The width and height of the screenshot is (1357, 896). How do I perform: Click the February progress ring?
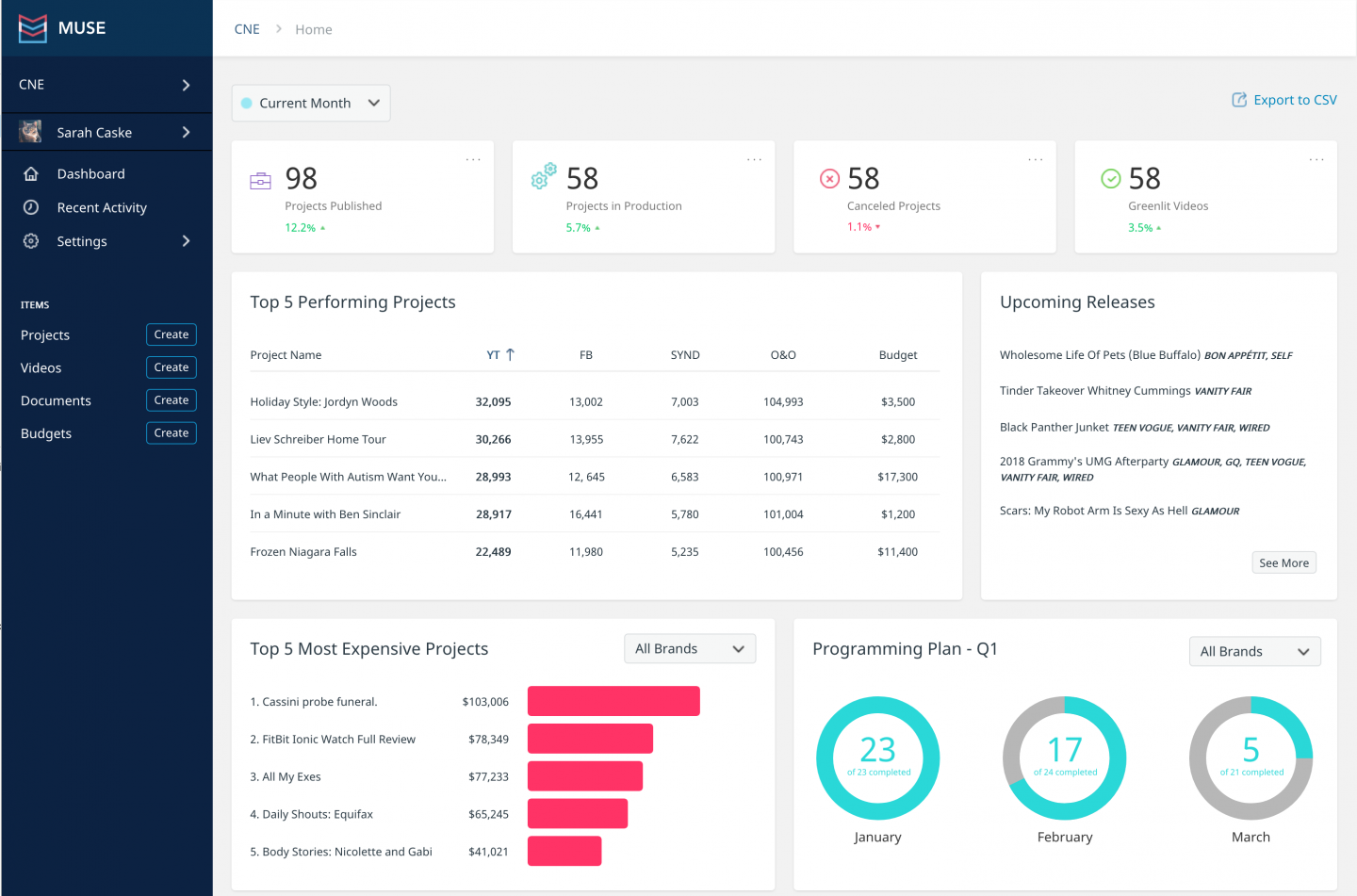[1065, 758]
